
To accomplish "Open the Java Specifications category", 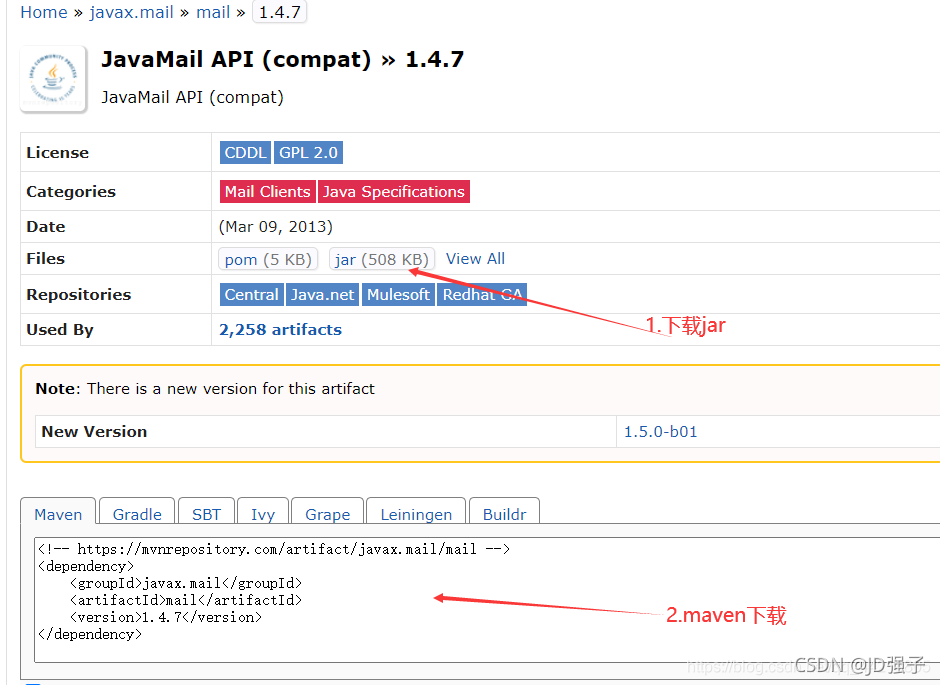I will tap(393, 191).
